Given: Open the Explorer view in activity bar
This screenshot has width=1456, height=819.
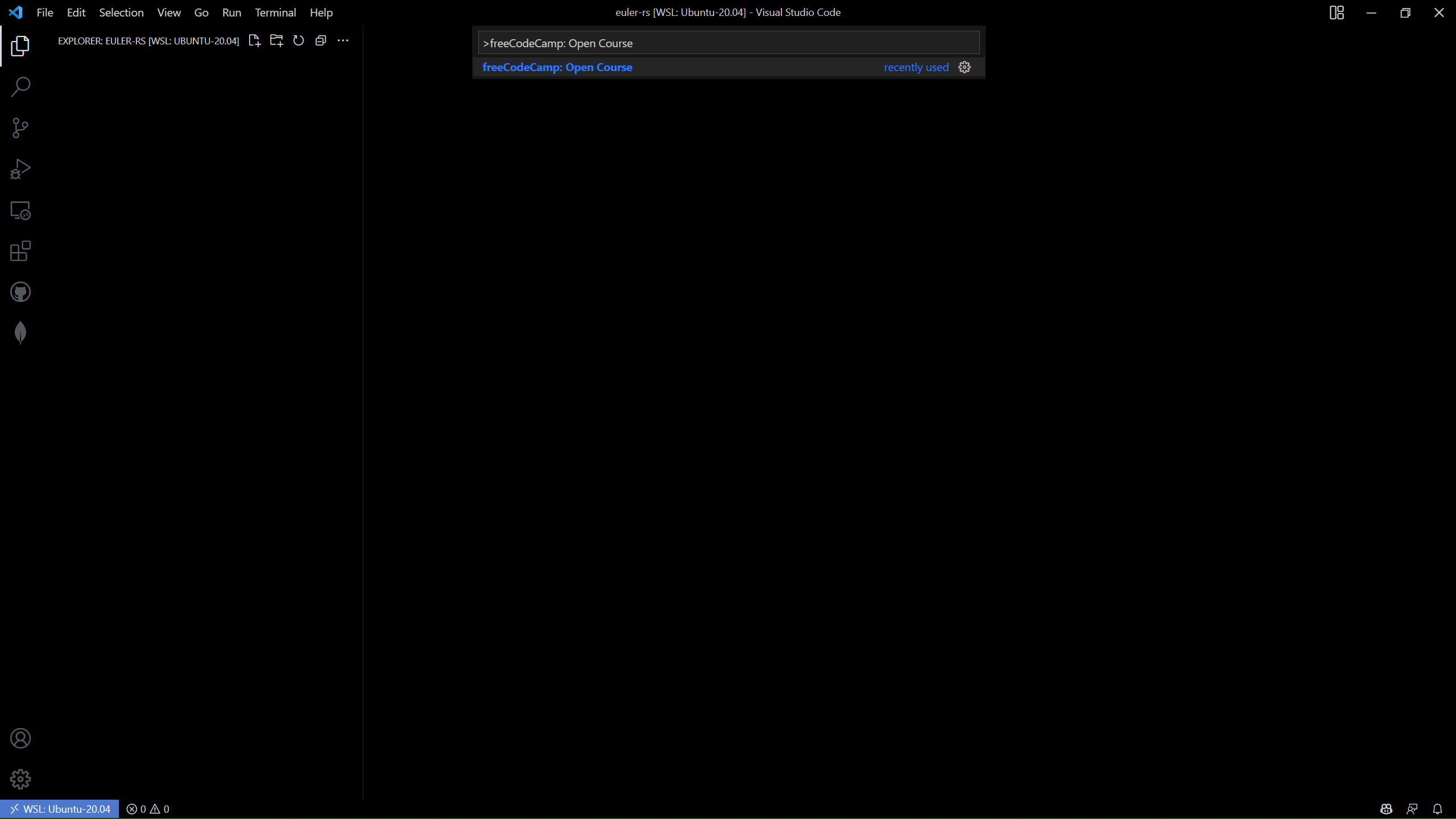Looking at the screenshot, I should click(20, 46).
